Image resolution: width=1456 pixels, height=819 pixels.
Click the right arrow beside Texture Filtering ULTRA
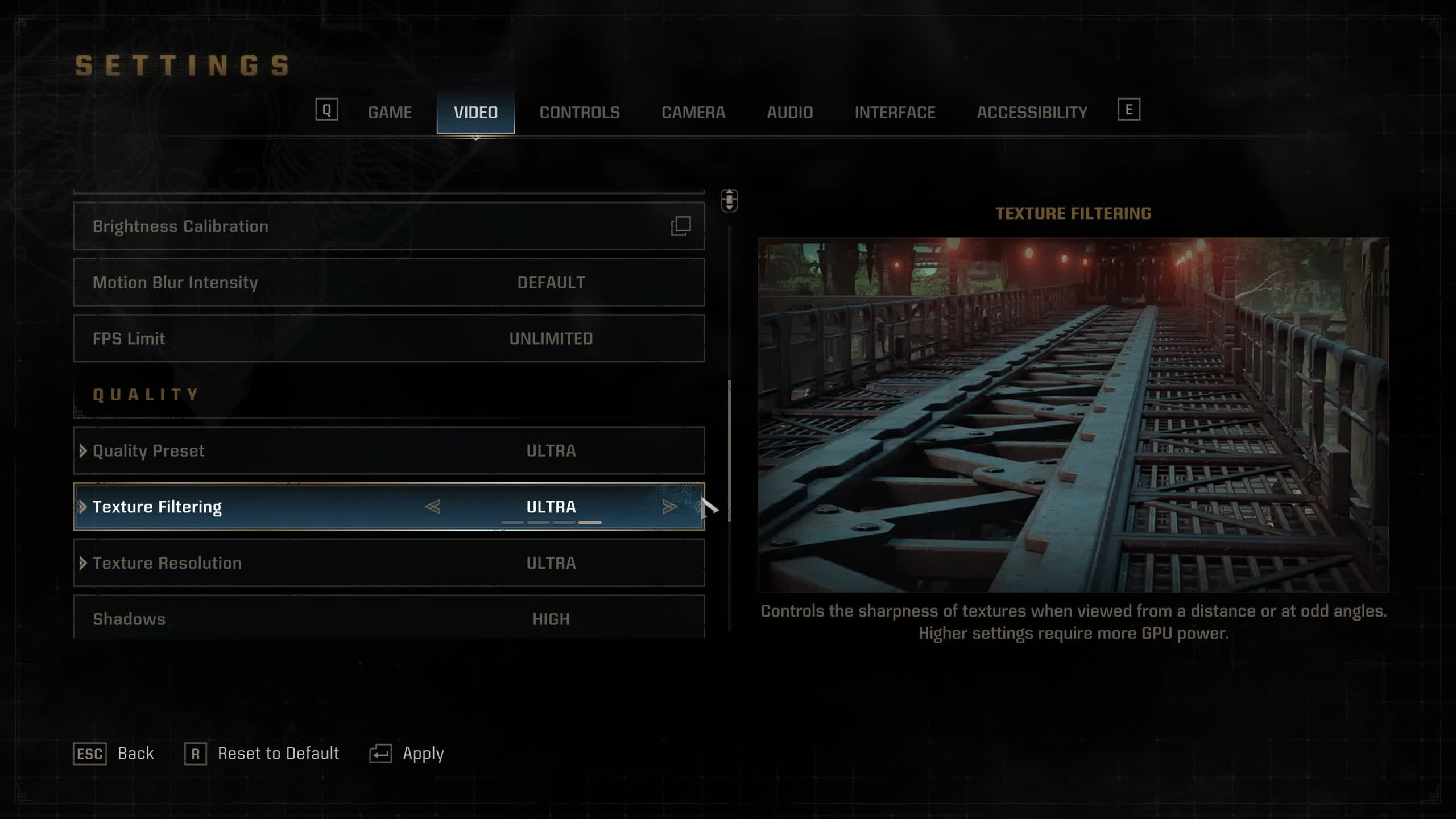point(669,506)
